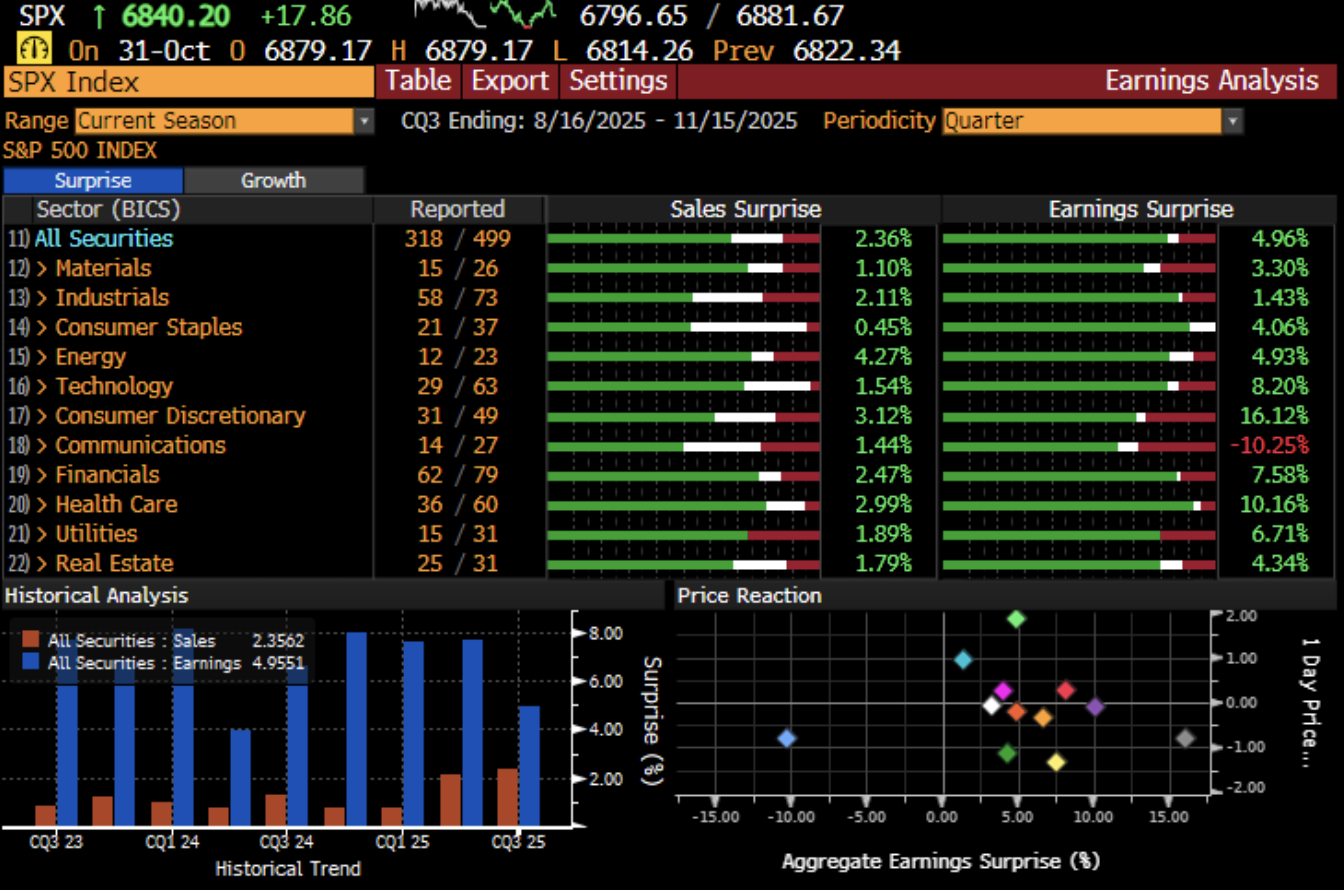Open the Settings menu
This screenshot has width=1344, height=890.
pos(618,81)
